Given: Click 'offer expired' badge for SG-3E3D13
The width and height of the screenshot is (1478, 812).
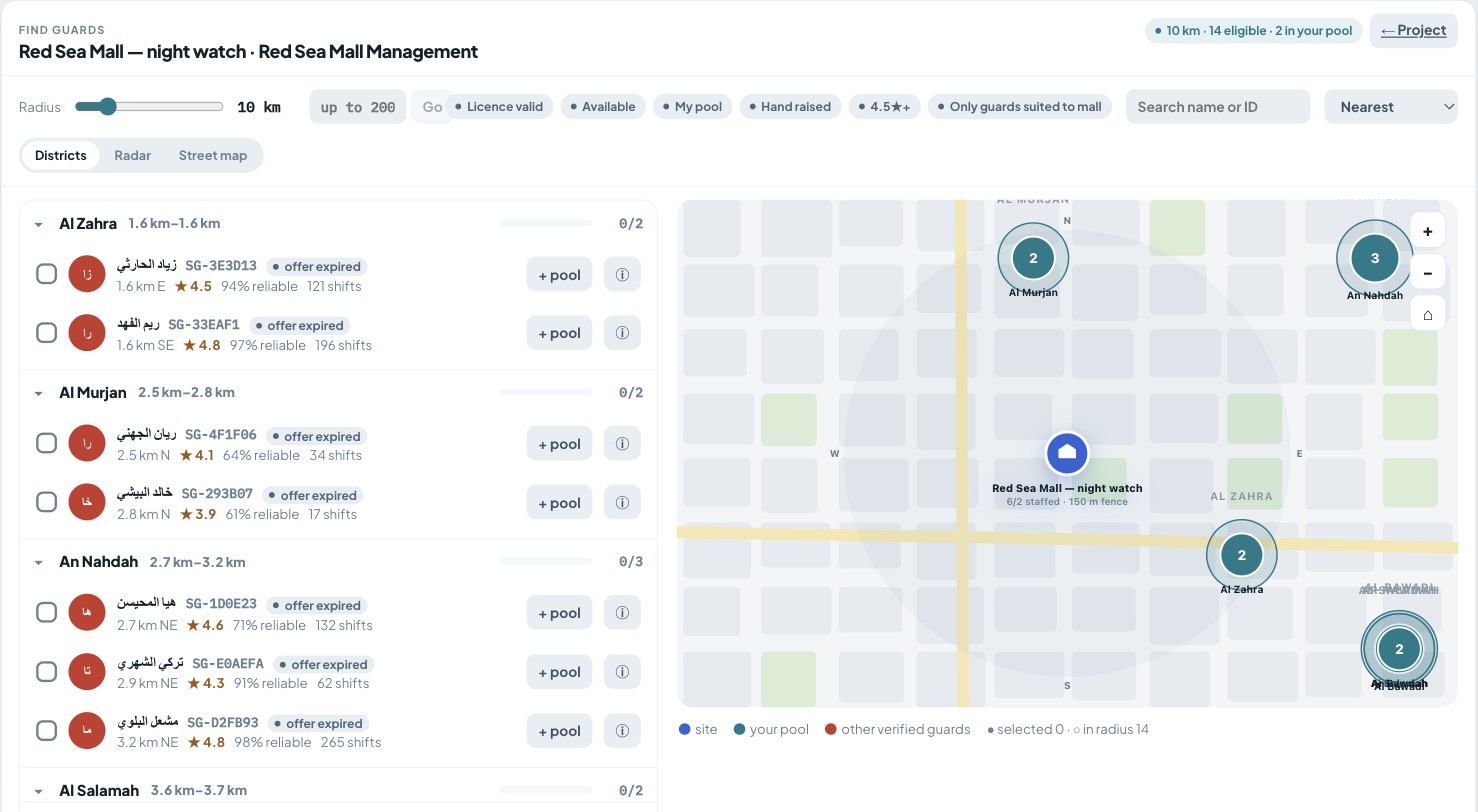Looking at the screenshot, I should click(316, 267).
